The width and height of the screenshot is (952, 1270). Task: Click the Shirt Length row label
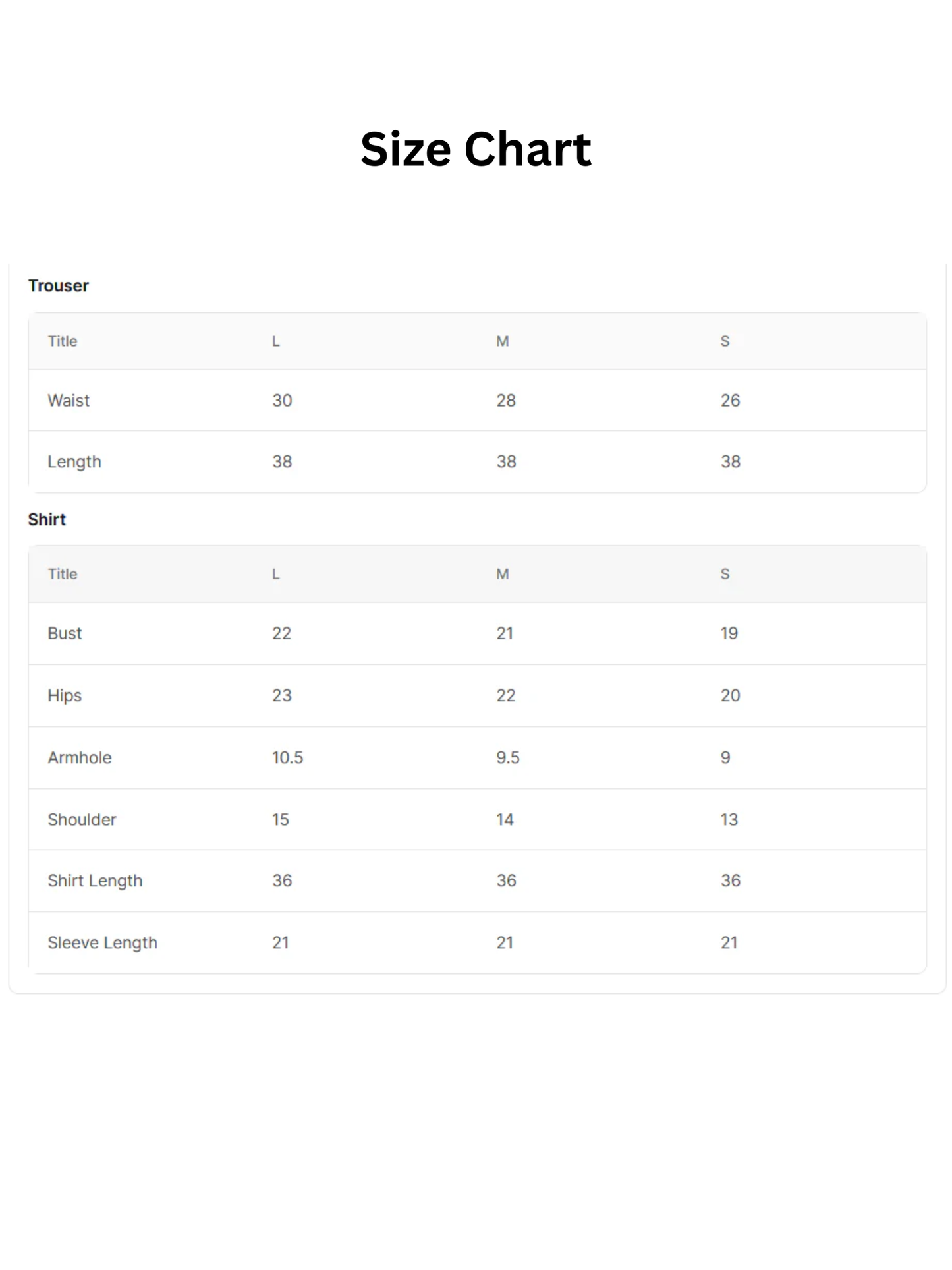pyautogui.click(x=95, y=881)
